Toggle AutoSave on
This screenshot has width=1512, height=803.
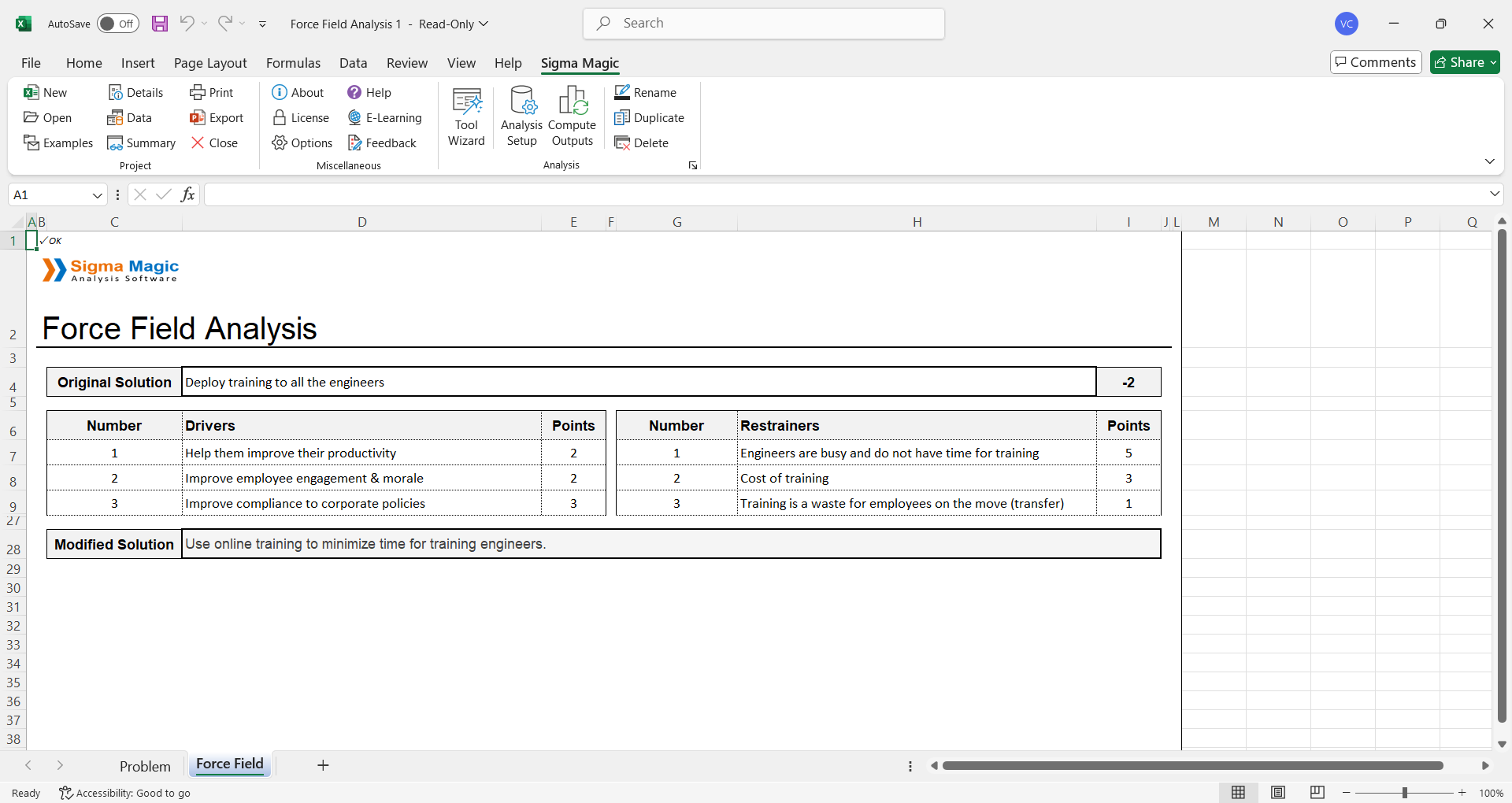tap(117, 24)
